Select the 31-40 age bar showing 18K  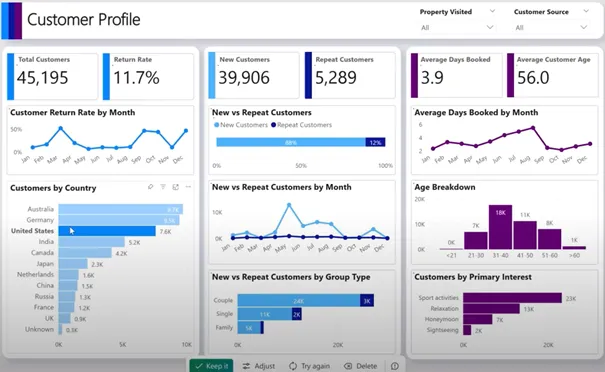[x=500, y=227]
